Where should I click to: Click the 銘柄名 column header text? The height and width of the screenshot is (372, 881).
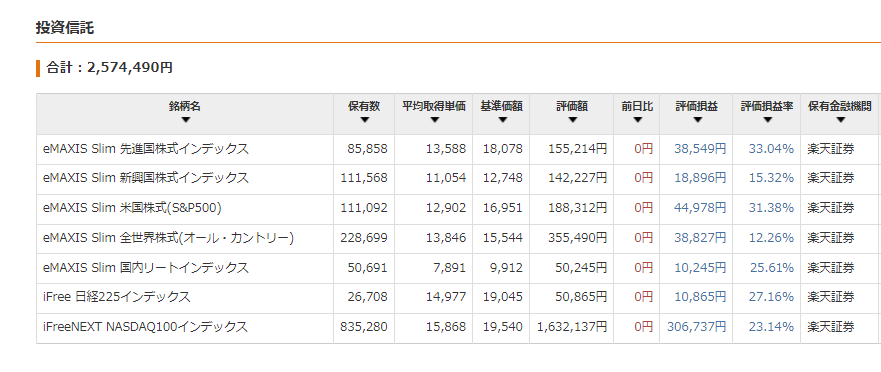coord(185,106)
